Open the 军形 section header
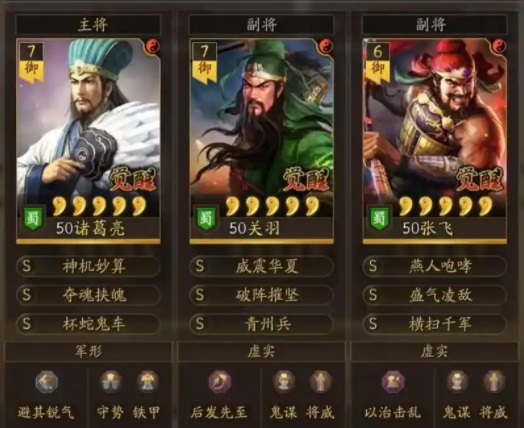This screenshot has height=428, width=524. (x=88, y=351)
